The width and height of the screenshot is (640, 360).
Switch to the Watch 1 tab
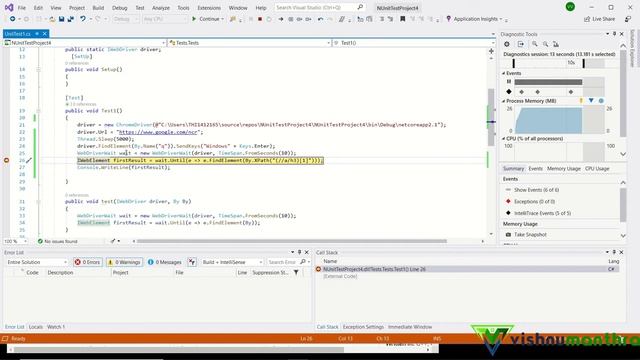[56, 327]
